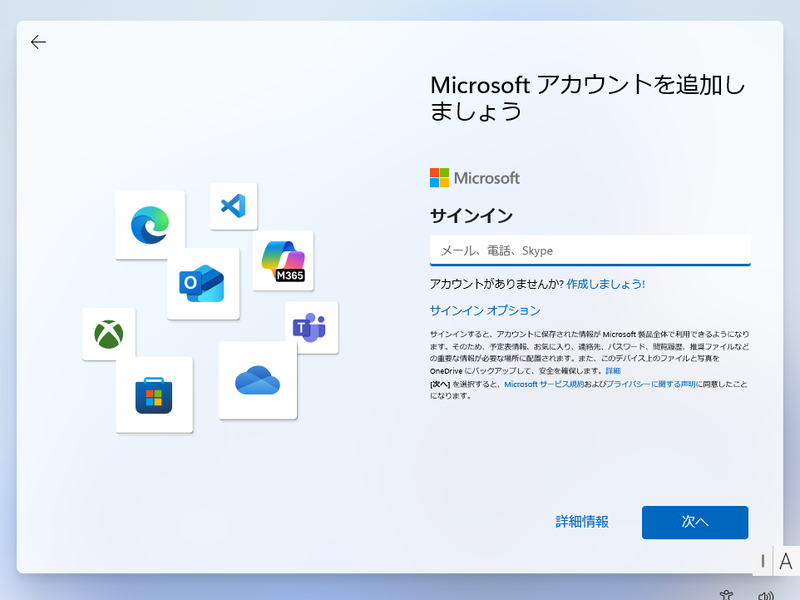Select the Xbox icon
This screenshot has height=600, width=800.
107,334
